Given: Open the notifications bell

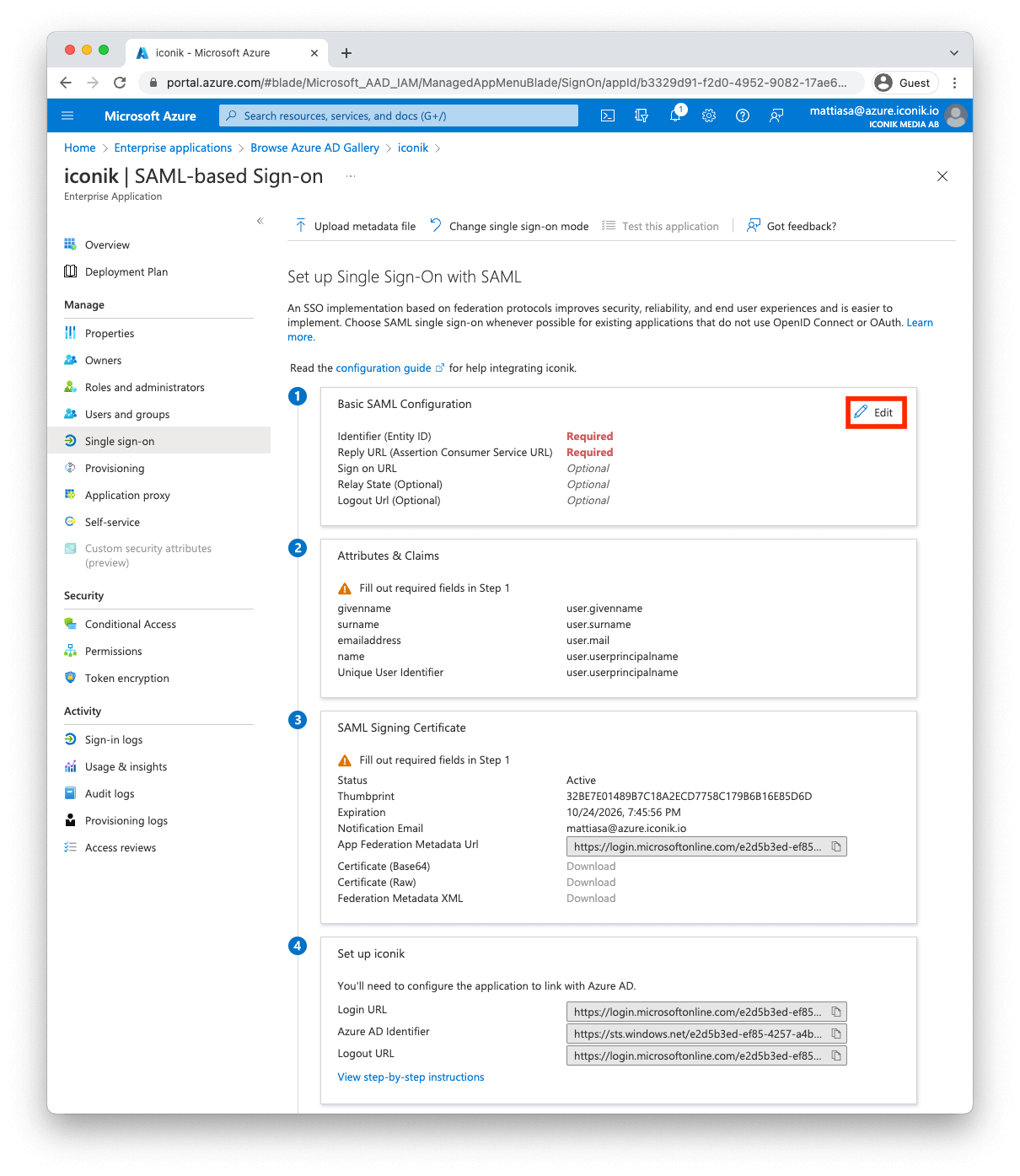Looking at the screenshot, I should pos(675,115).
